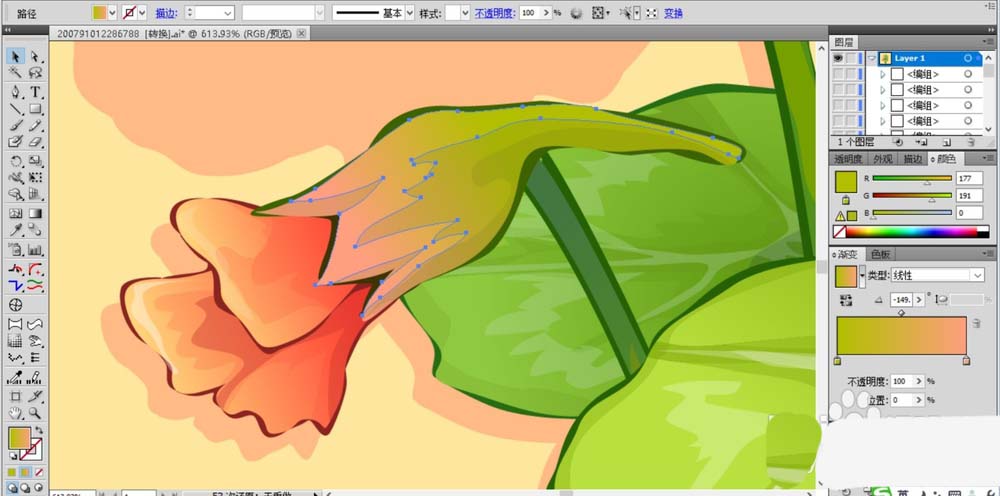The image size is (1000, 496).
Task: Select the Type (T) tool
Action: point(36,92)
